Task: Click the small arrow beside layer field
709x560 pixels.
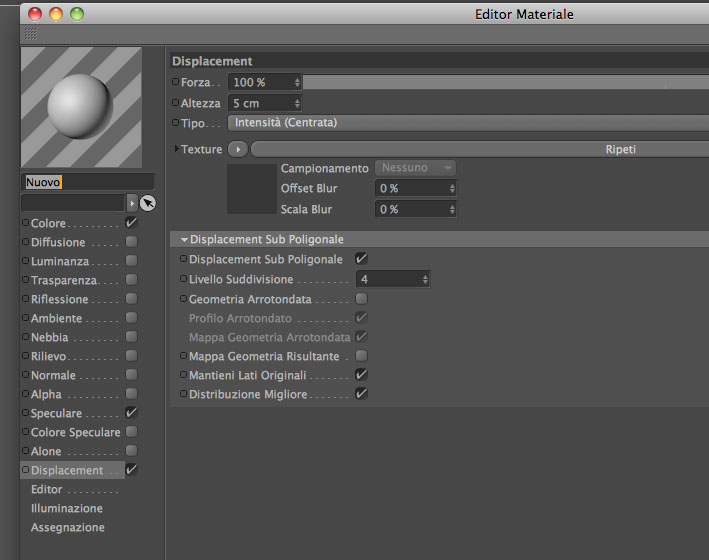Action: [x=132, y=203]
